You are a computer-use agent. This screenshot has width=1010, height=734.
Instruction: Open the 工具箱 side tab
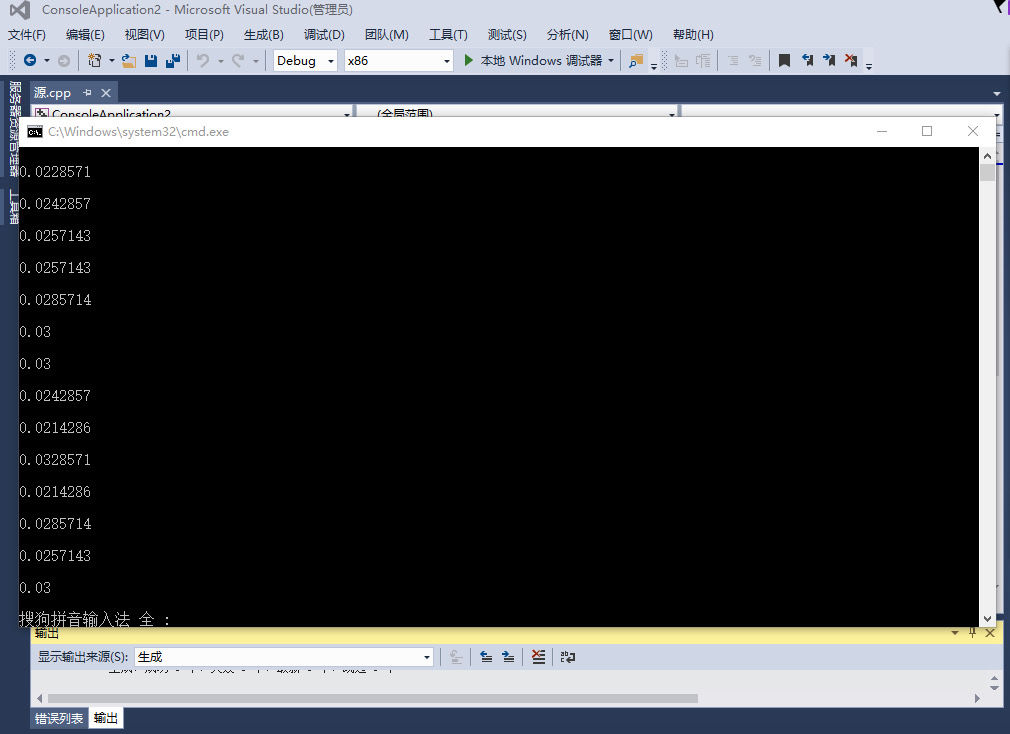(13, 207)
